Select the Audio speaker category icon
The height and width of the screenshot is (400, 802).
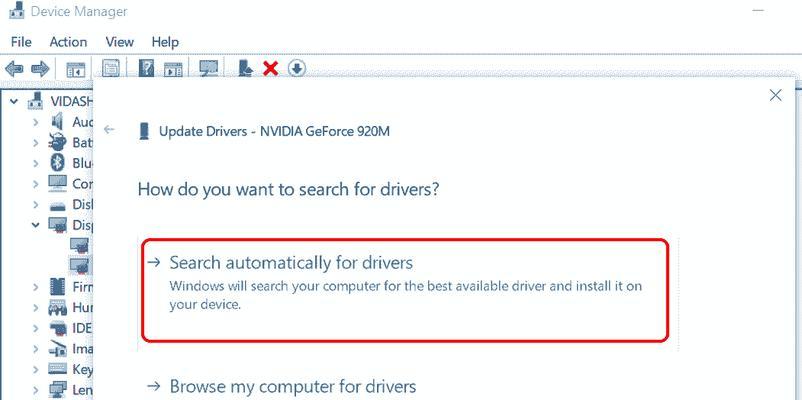57,122
